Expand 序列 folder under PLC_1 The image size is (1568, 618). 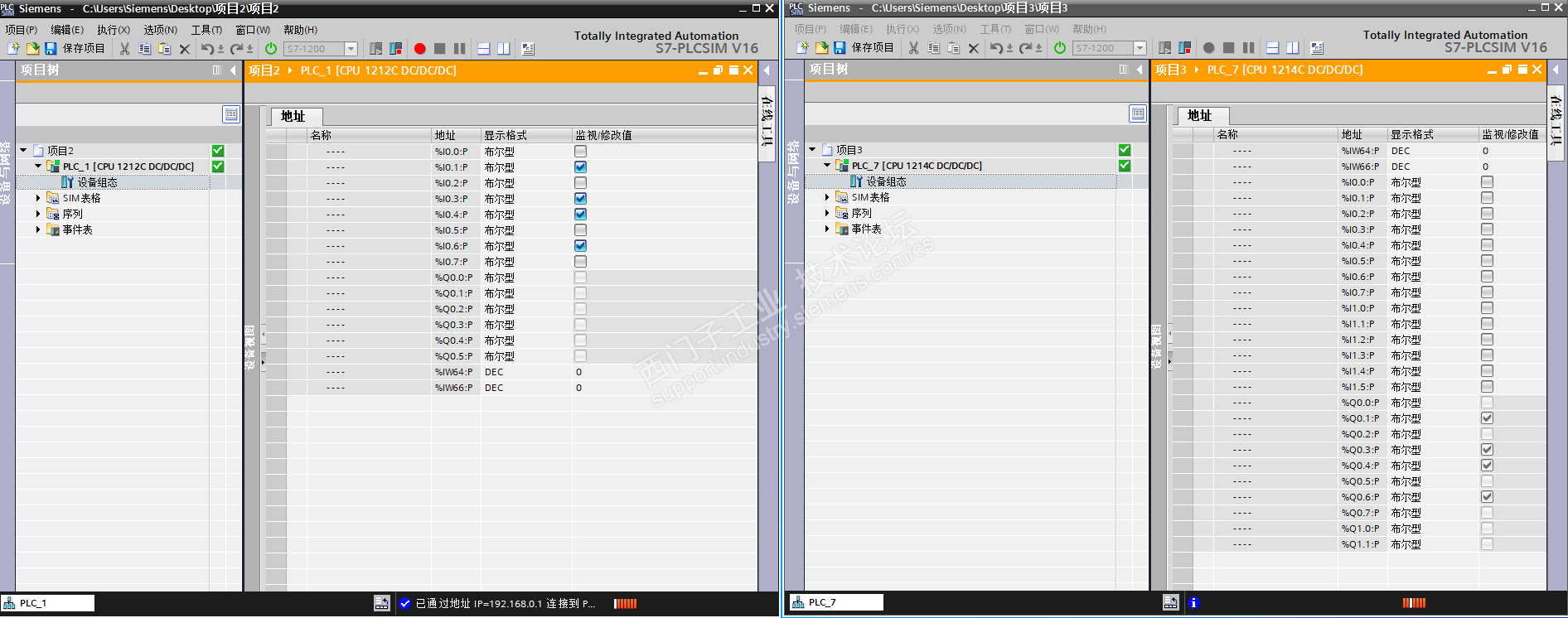(38, 215)
